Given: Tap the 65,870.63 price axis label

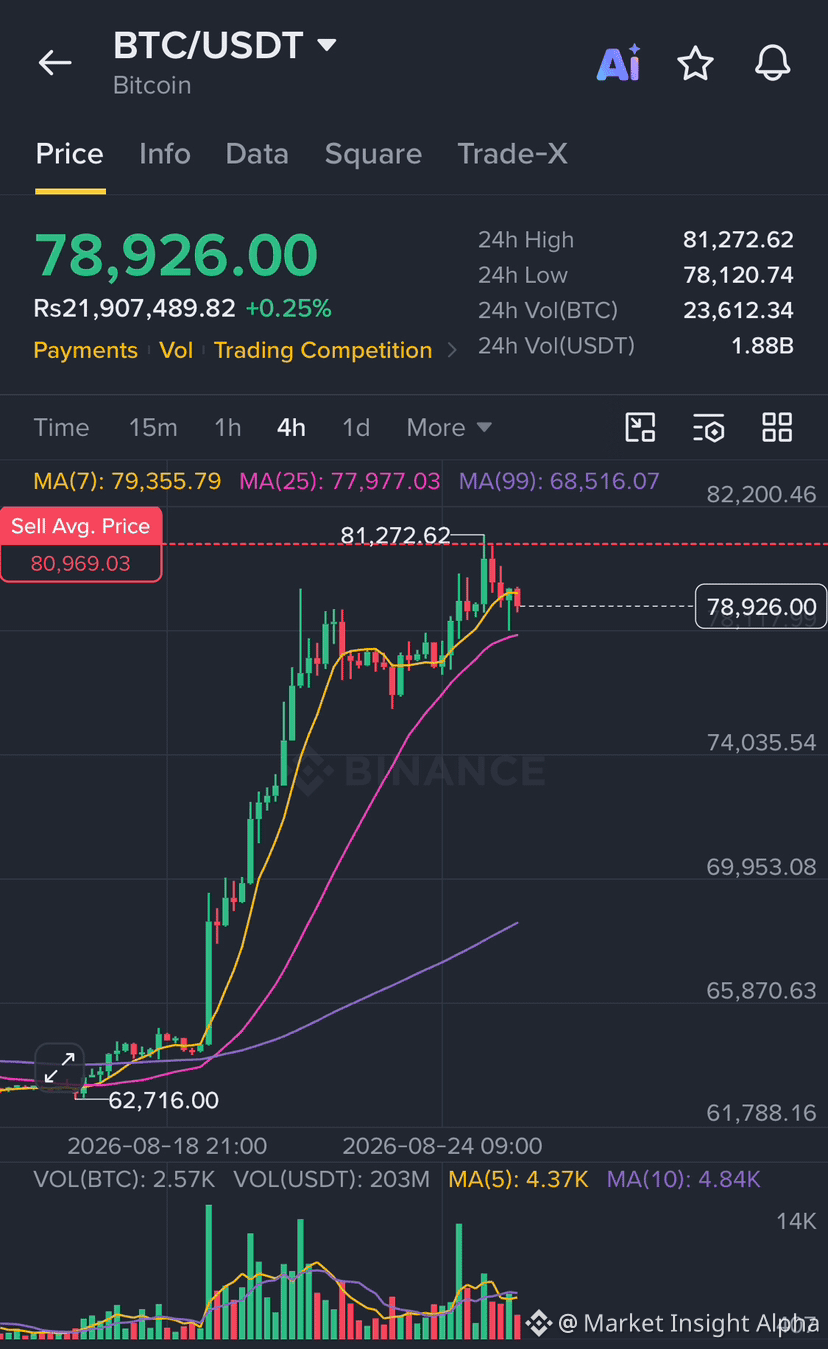Looking at the screenshot, I should click(x=761, y=990).
